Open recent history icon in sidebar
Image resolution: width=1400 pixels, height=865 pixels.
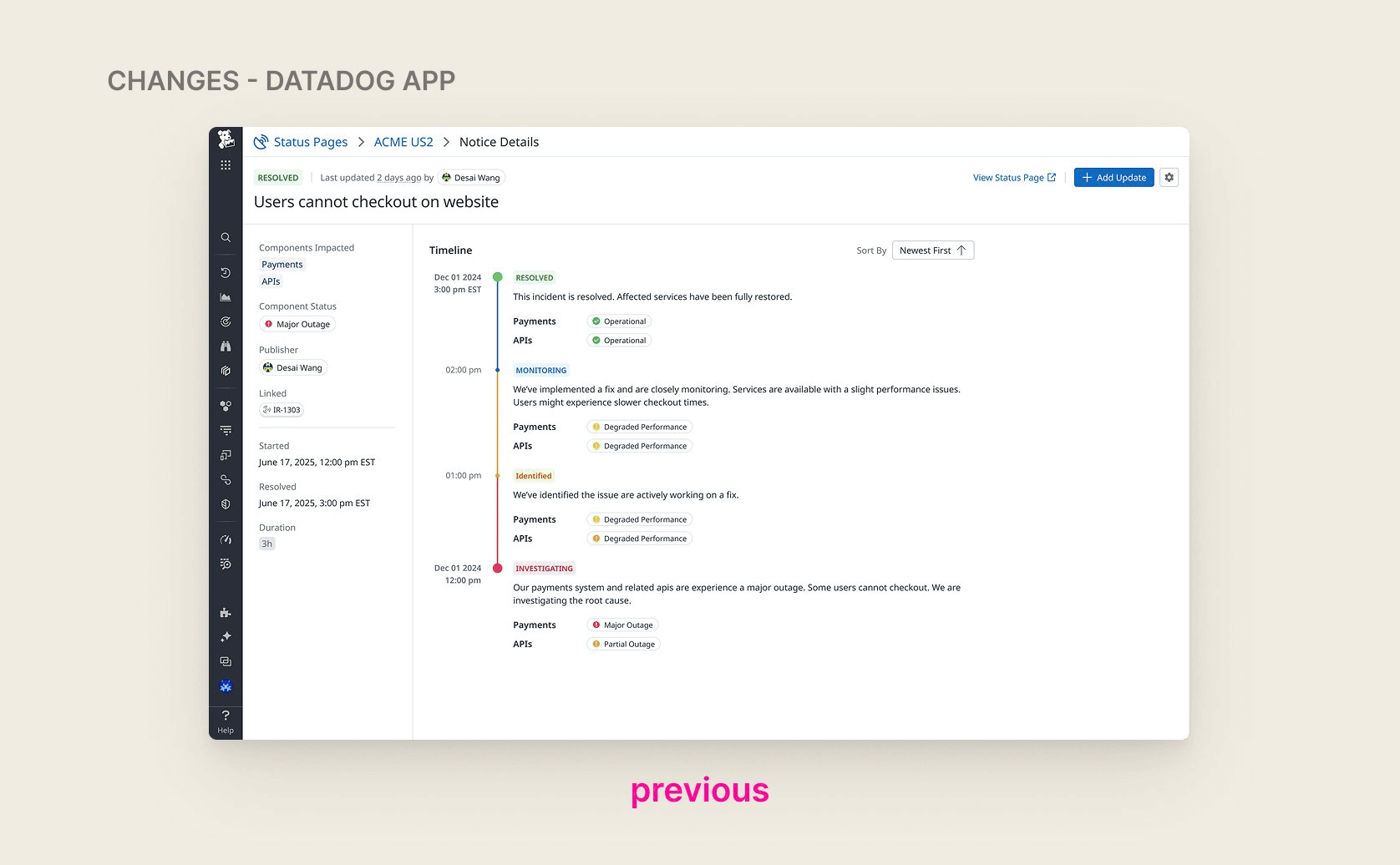click(226, 273)
